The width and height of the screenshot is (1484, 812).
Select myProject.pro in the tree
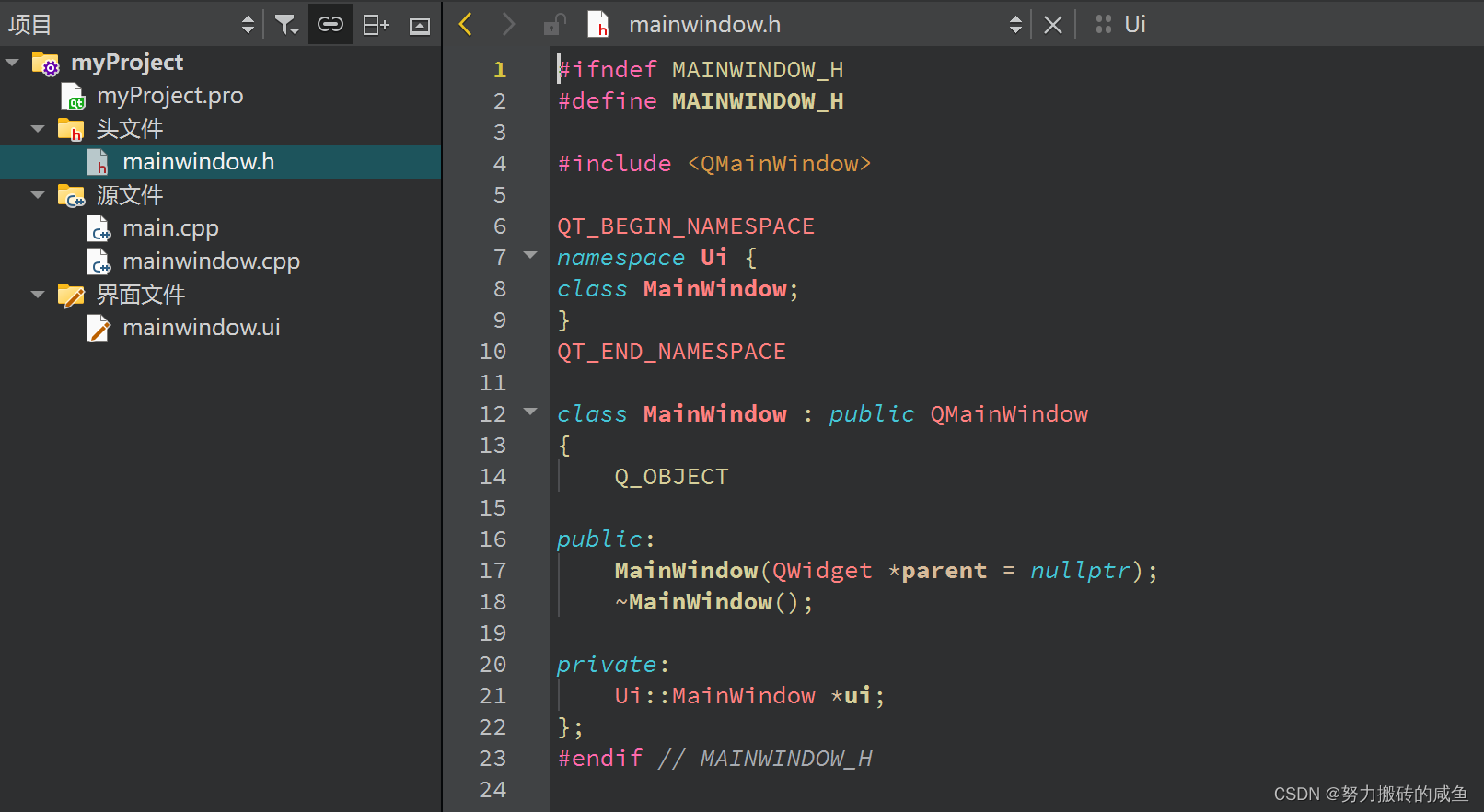tap(170, 96)
